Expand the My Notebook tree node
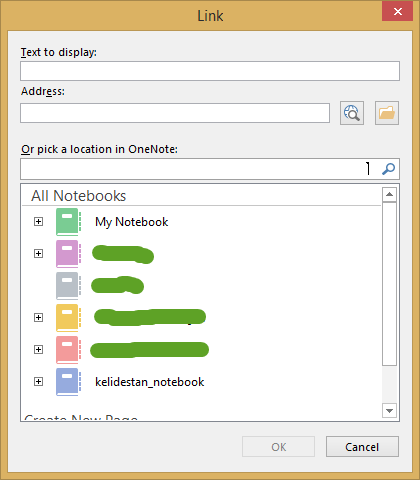This screenshot has height=480, width=420. 39,222
